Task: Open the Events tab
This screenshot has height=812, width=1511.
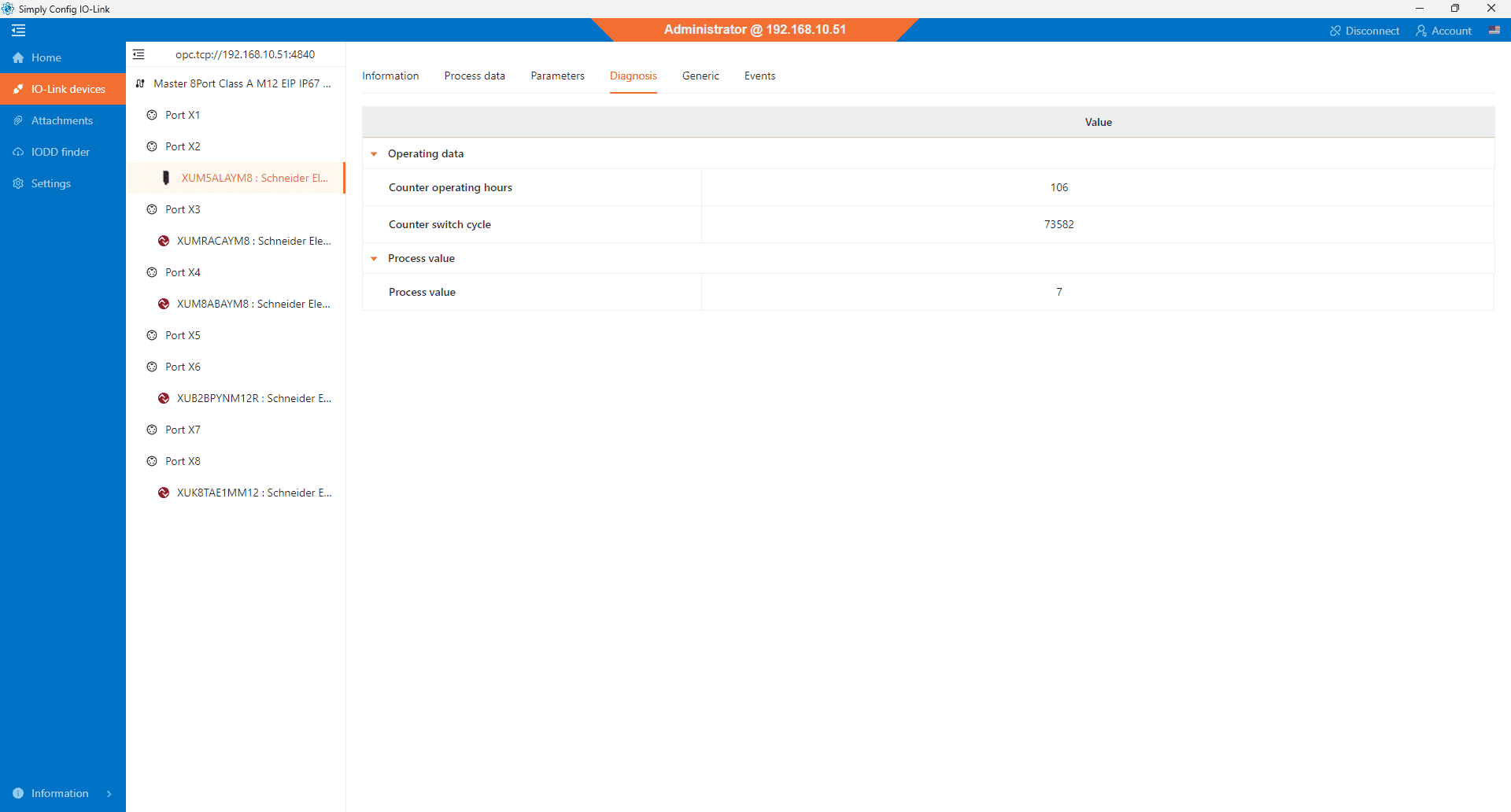Action: (759, 76)
